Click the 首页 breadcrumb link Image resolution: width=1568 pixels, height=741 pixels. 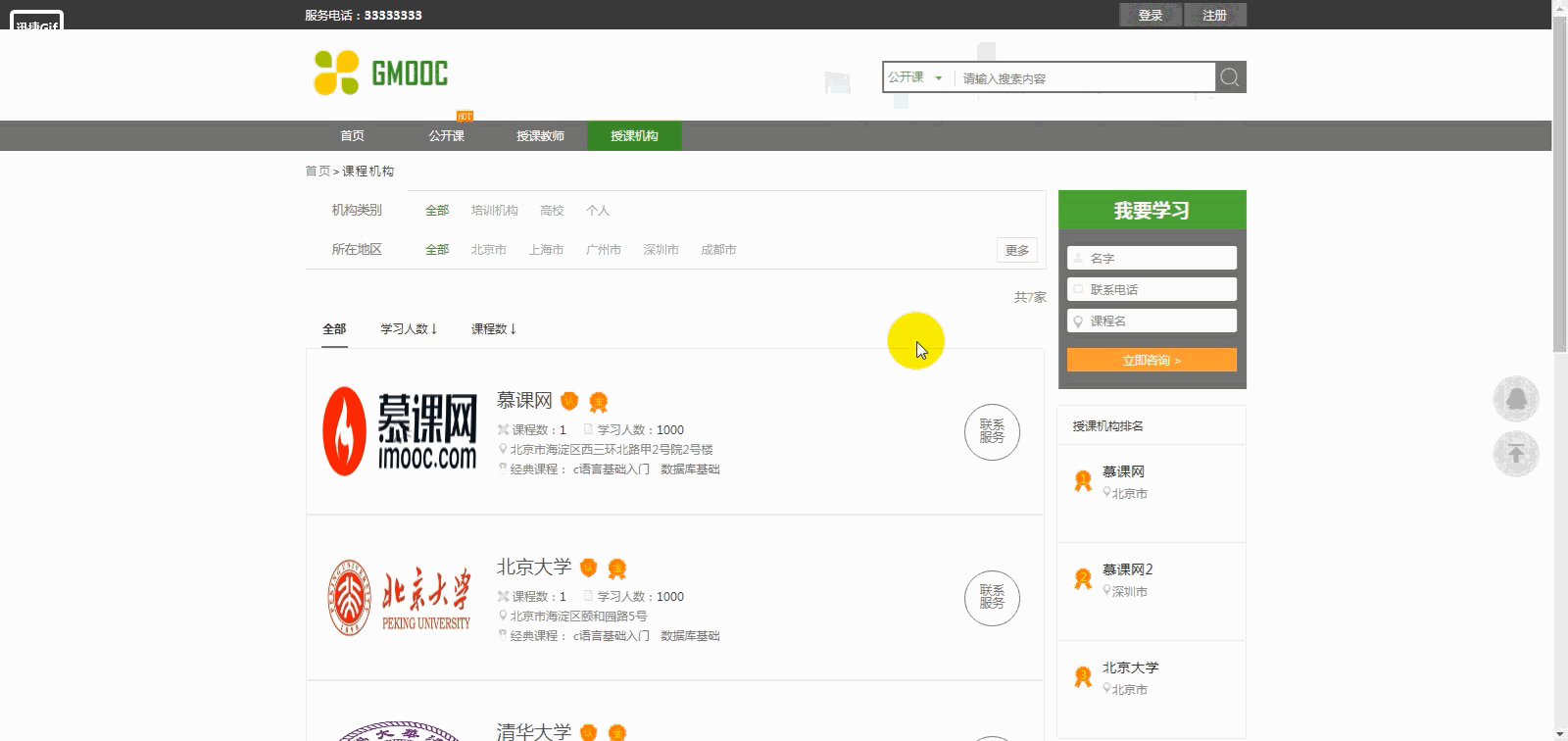(318, 171)
